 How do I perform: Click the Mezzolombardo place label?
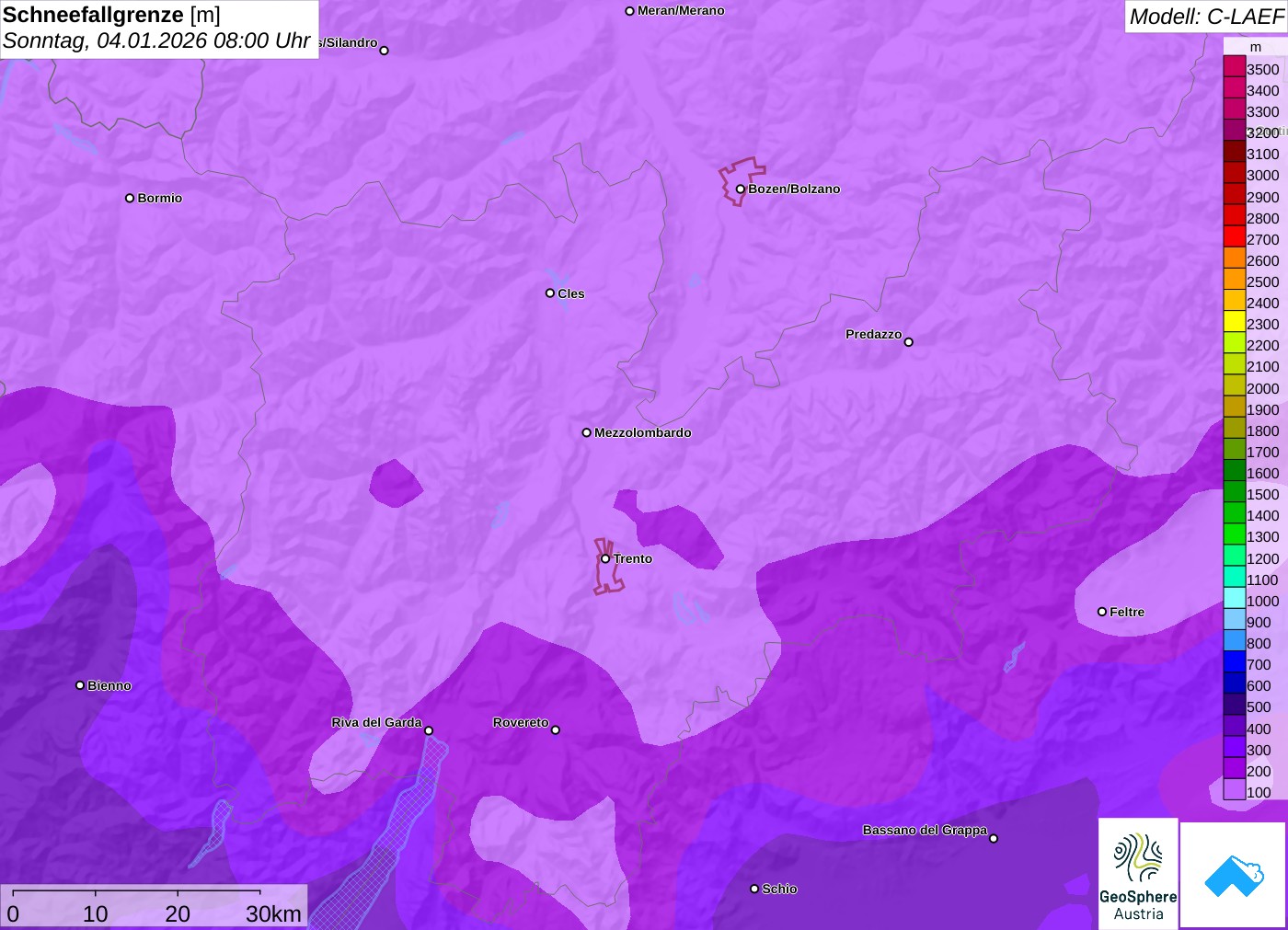click(643, 432)
